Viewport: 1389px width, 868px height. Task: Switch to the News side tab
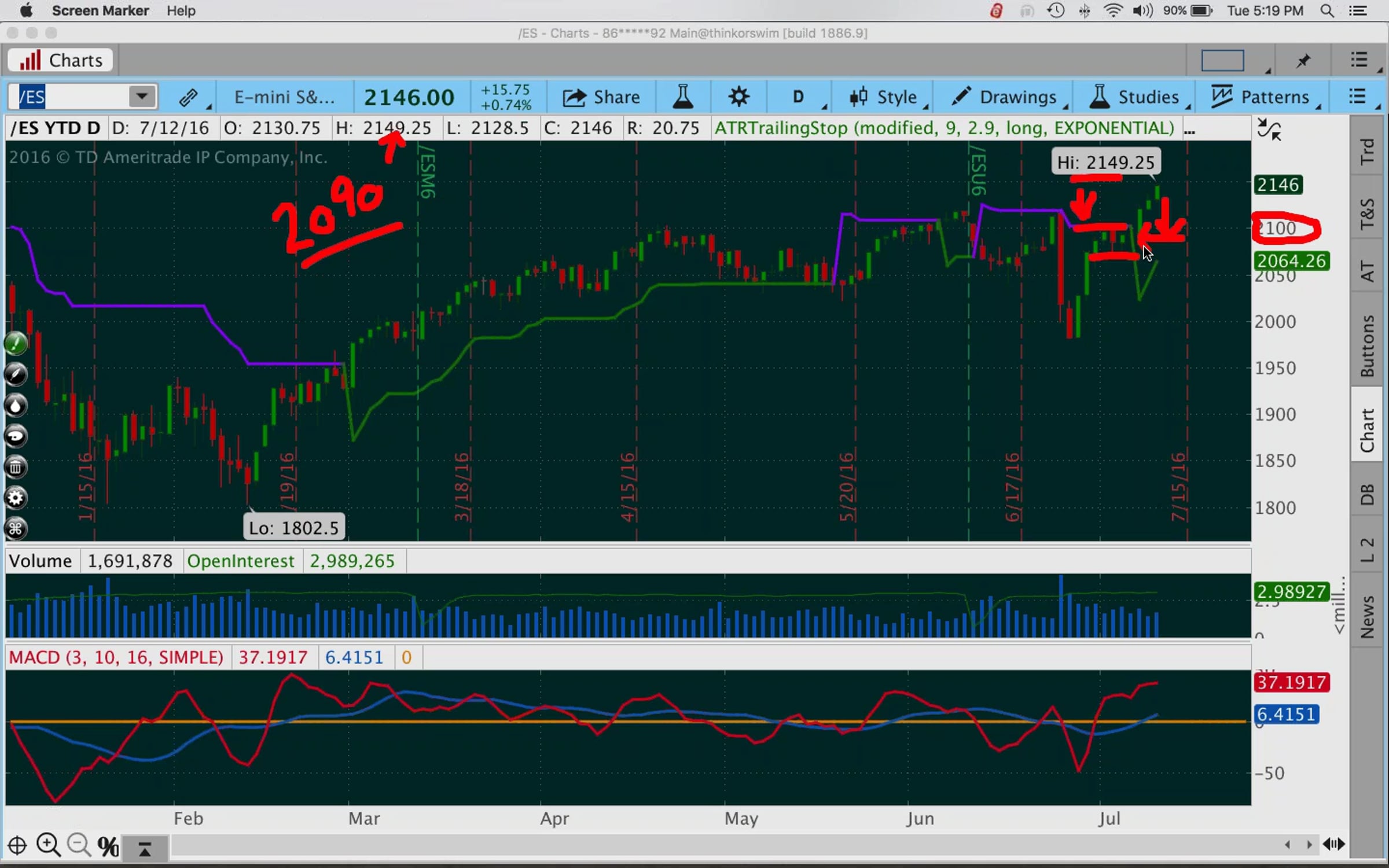1367,616
